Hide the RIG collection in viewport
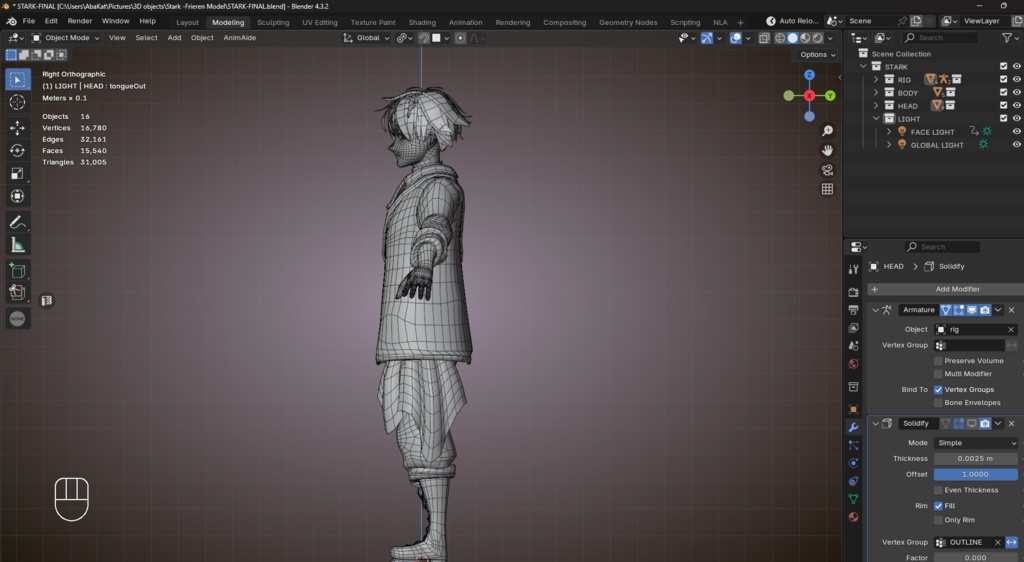1024x562 pixels. tap(1017, 79)
